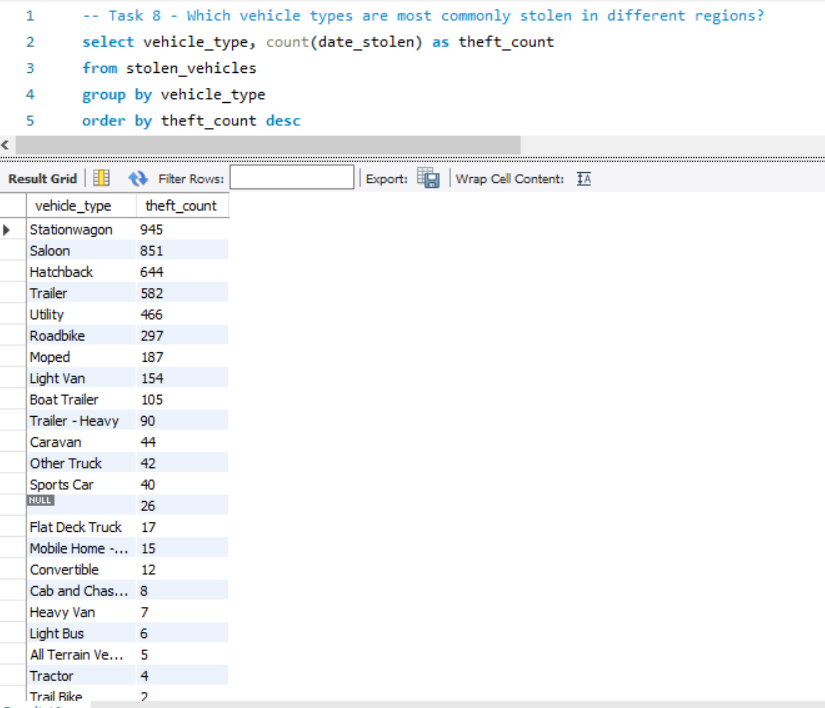This screenshot has width=825, height=708.
Task: Select the Stationwagon cell
Action: coord(71,230)
